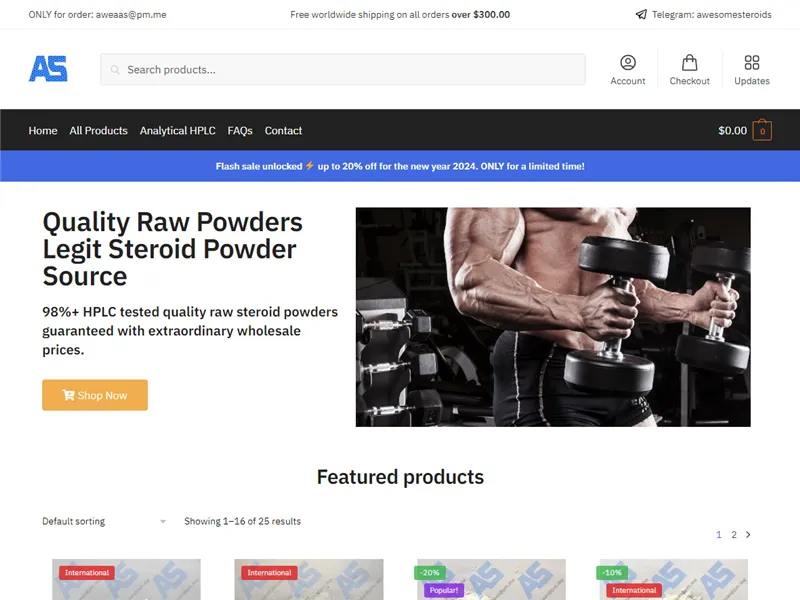Expand sorting options via its arrow
The image size is (800, 600).
(x=162, y=521)
